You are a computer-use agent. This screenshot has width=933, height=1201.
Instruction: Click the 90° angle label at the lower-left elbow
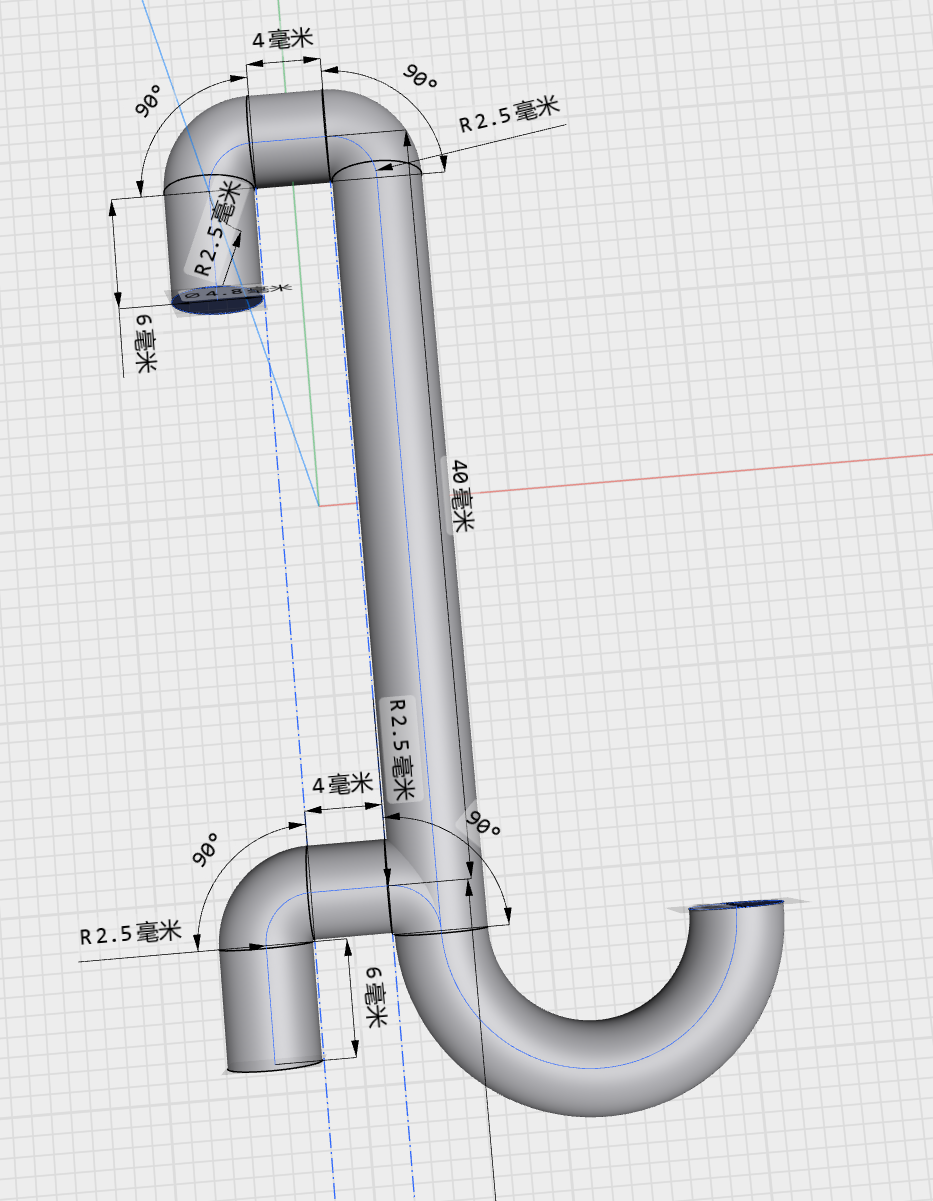(207, 851)
